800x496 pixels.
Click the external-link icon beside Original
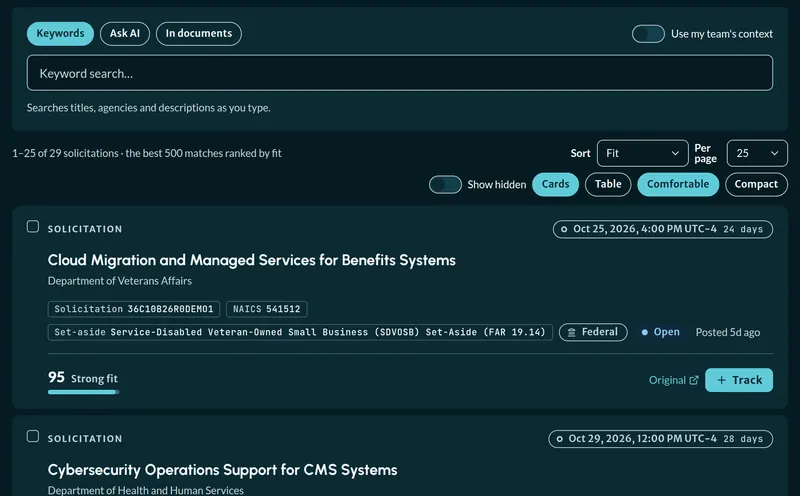pos(694,380)
